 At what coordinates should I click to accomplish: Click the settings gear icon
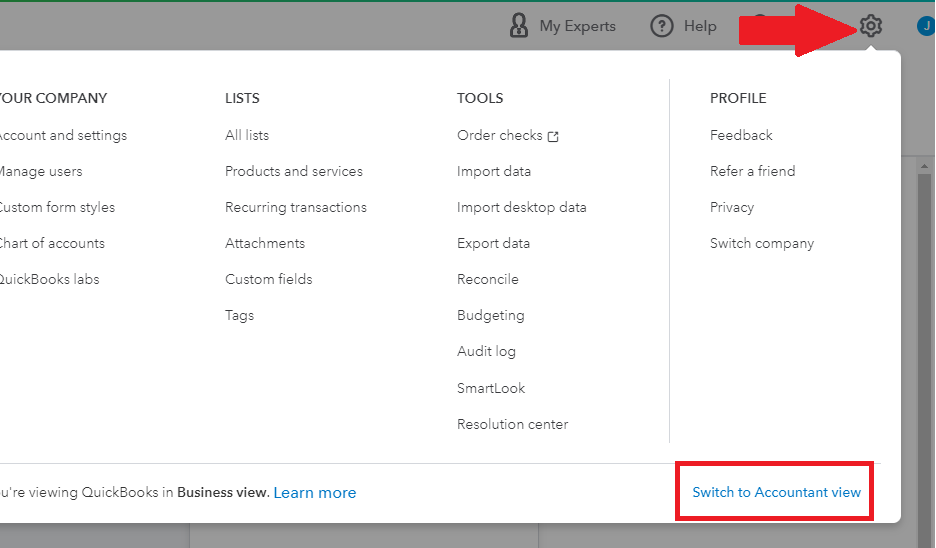[871, 26]
